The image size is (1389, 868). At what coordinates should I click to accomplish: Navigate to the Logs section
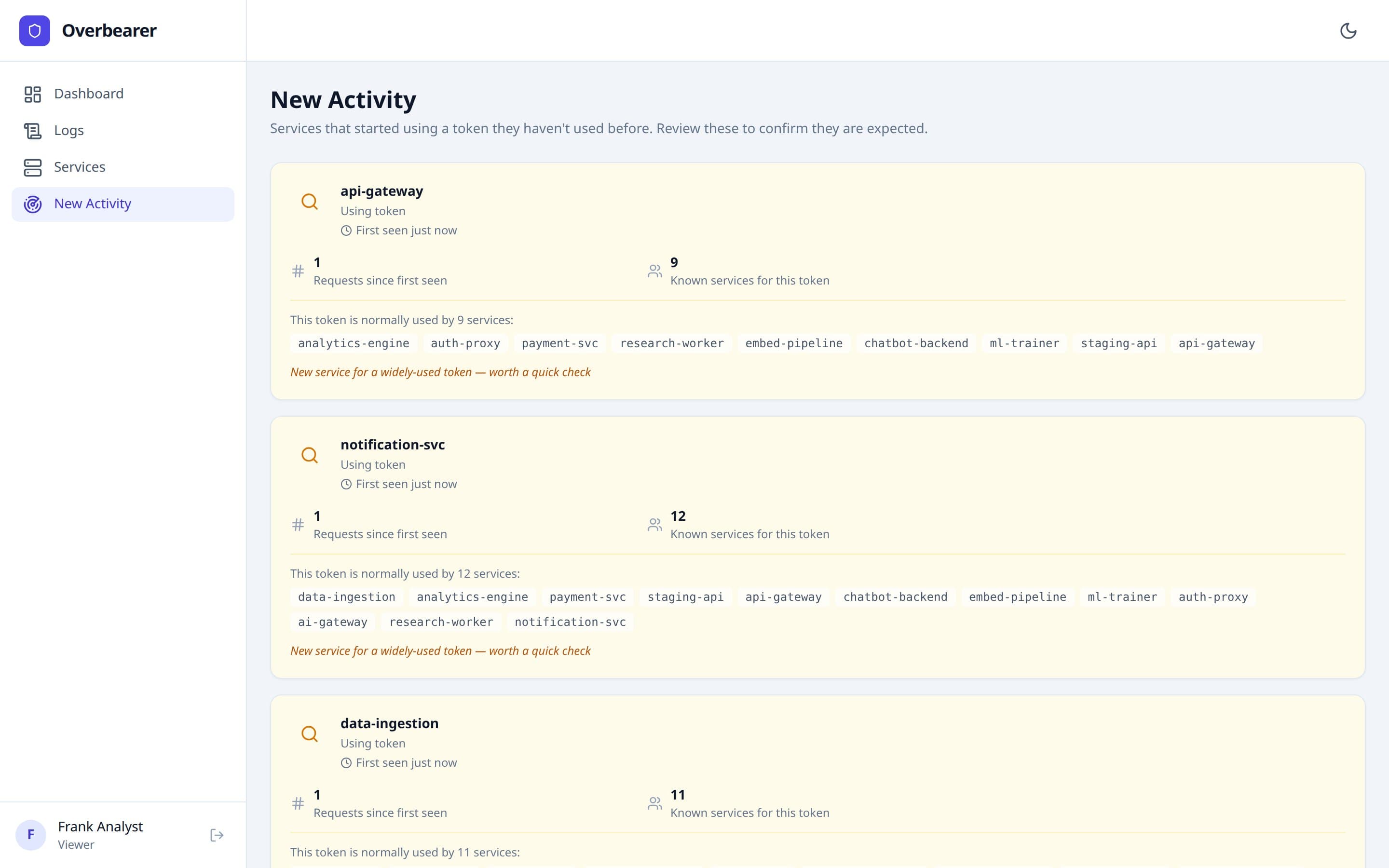68,130
